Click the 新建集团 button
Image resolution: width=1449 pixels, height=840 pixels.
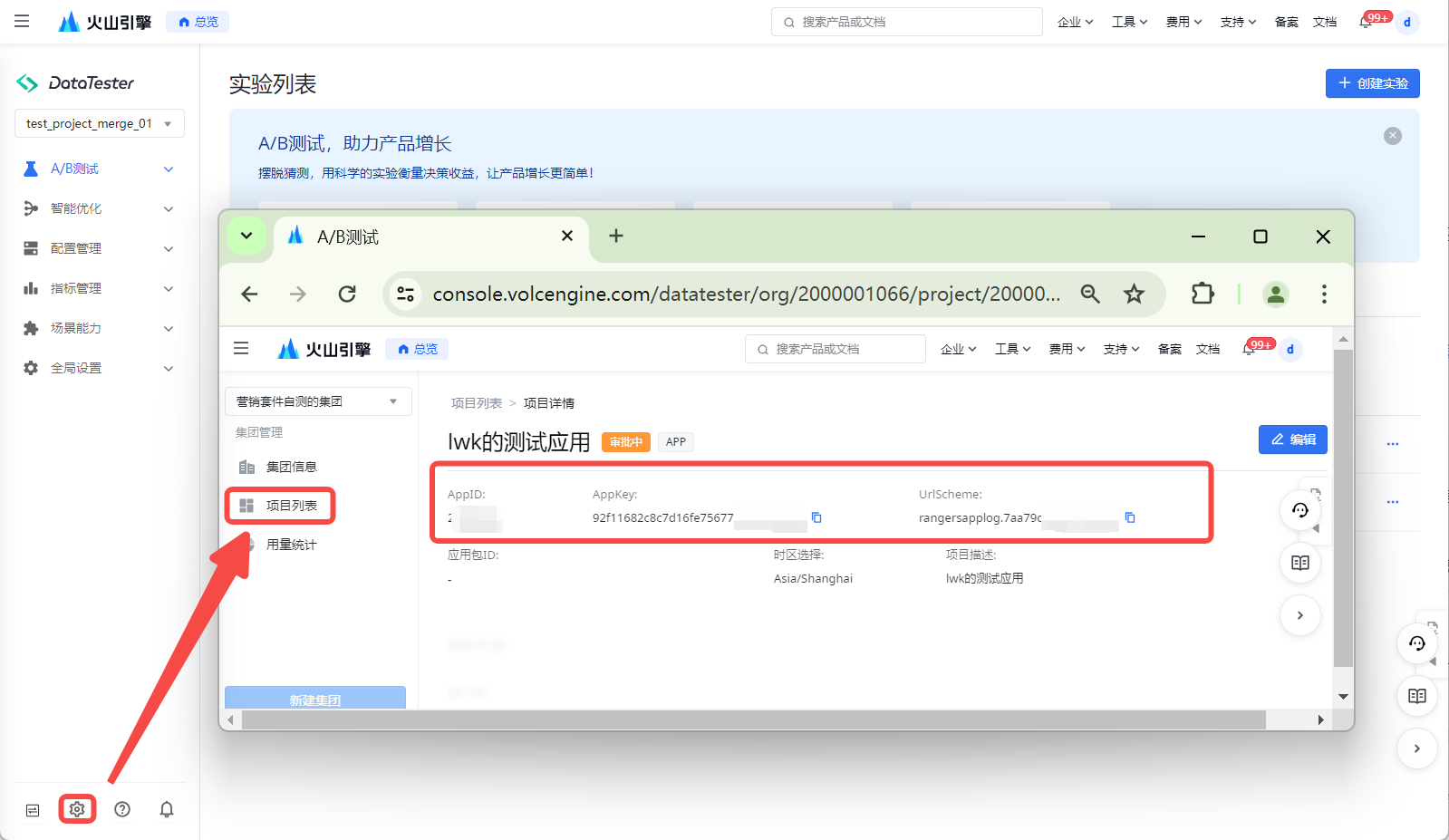click(315, 698)
